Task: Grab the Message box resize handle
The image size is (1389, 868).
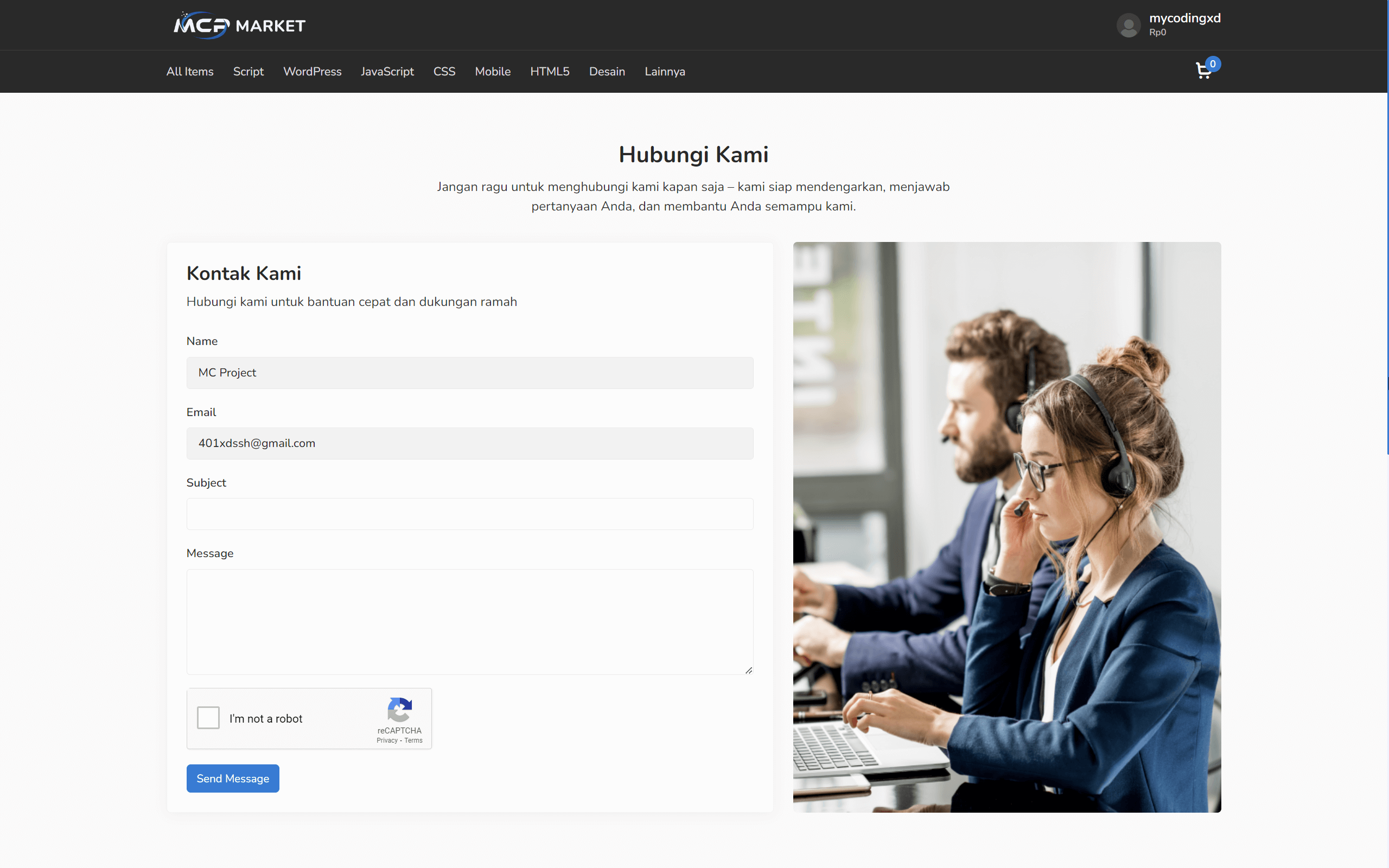Action: point(748,670)
